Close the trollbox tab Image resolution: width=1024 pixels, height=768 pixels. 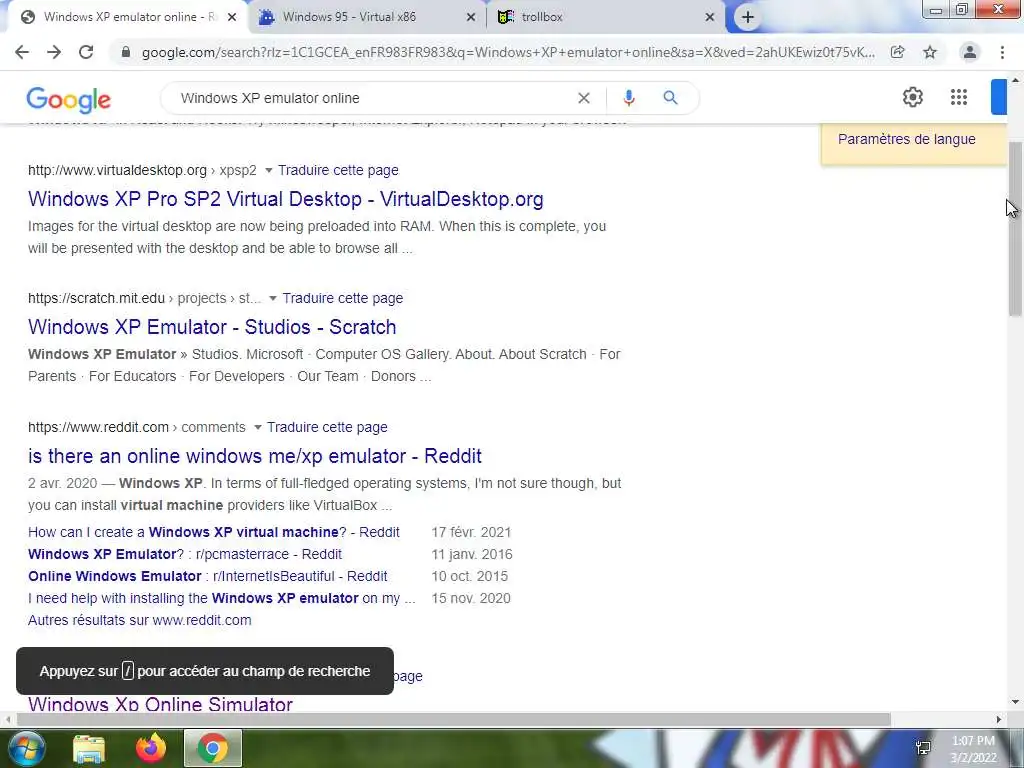[x=710, y=17]
